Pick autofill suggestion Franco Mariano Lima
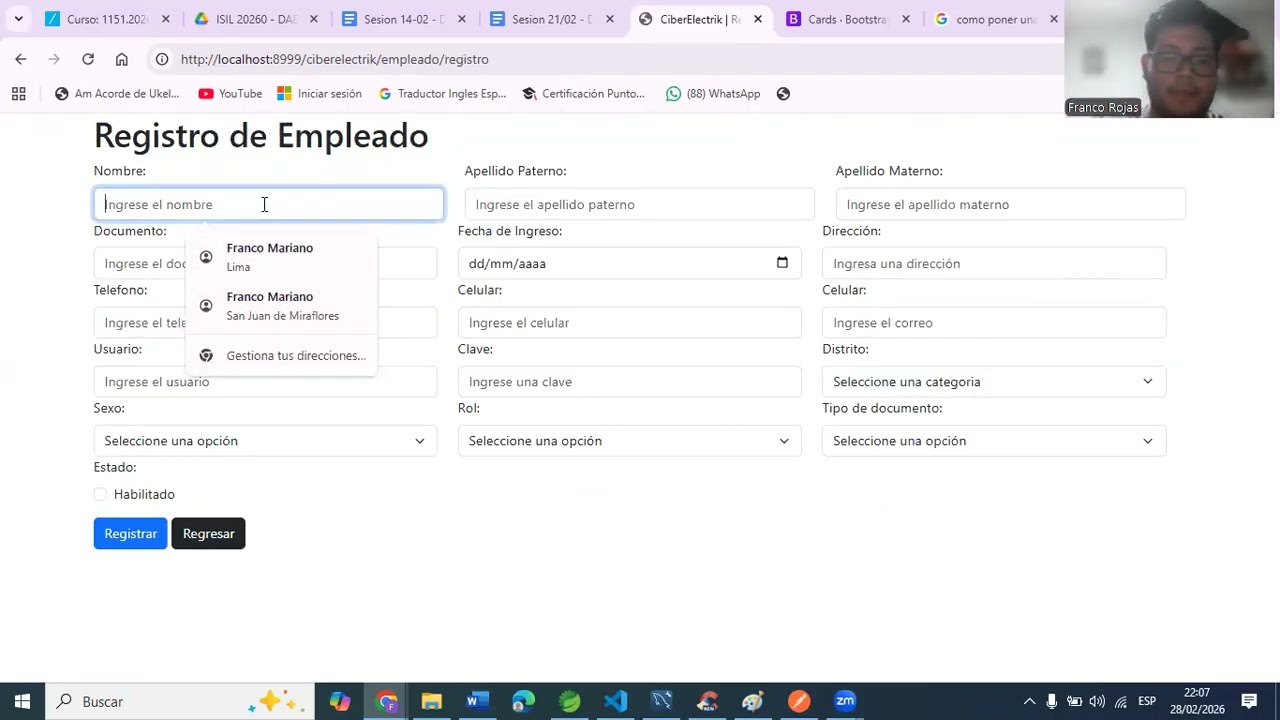 click(x=281, y=257)
